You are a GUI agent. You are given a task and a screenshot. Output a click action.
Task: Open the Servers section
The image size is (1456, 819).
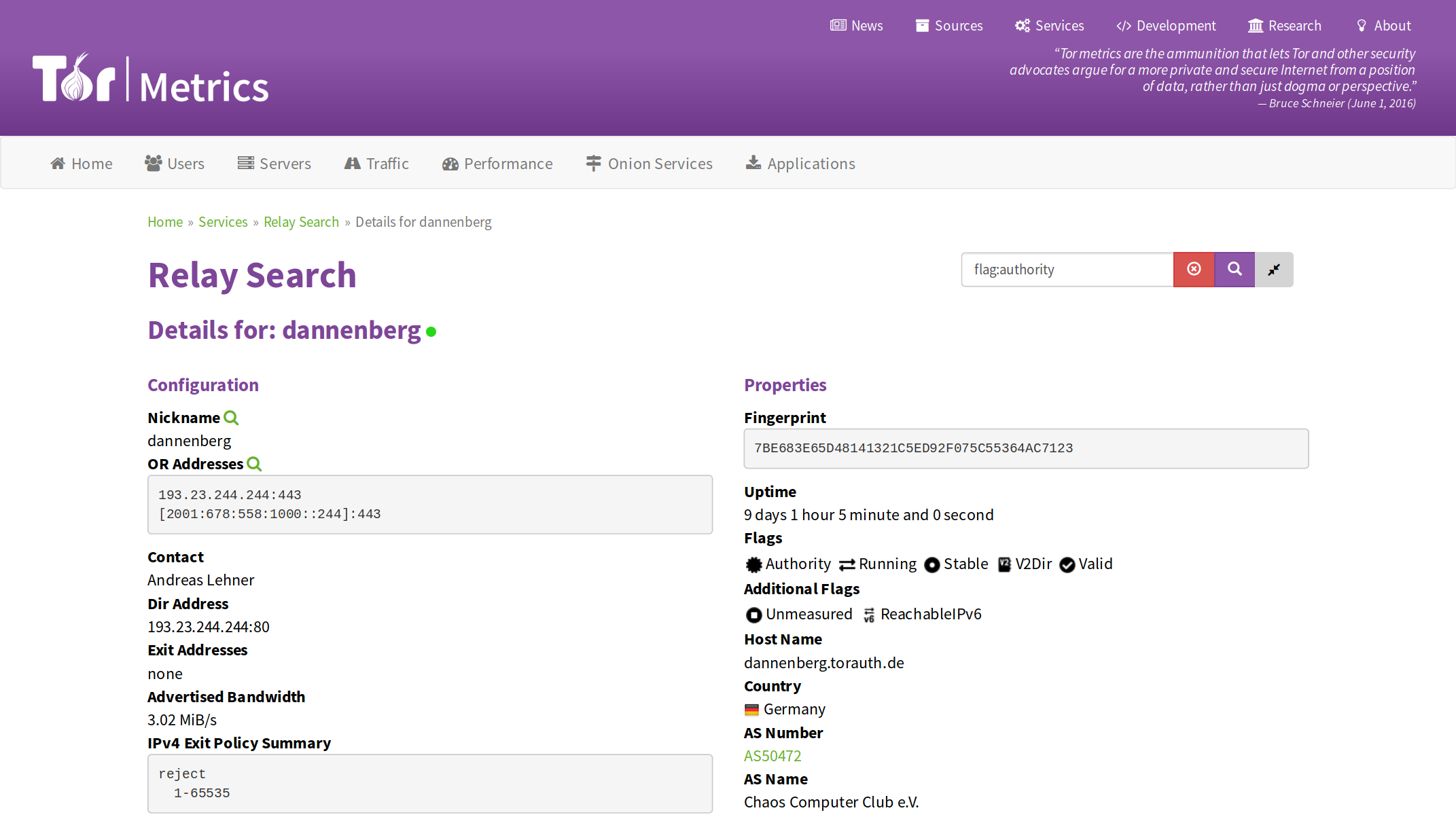click(x=274, y=164)
